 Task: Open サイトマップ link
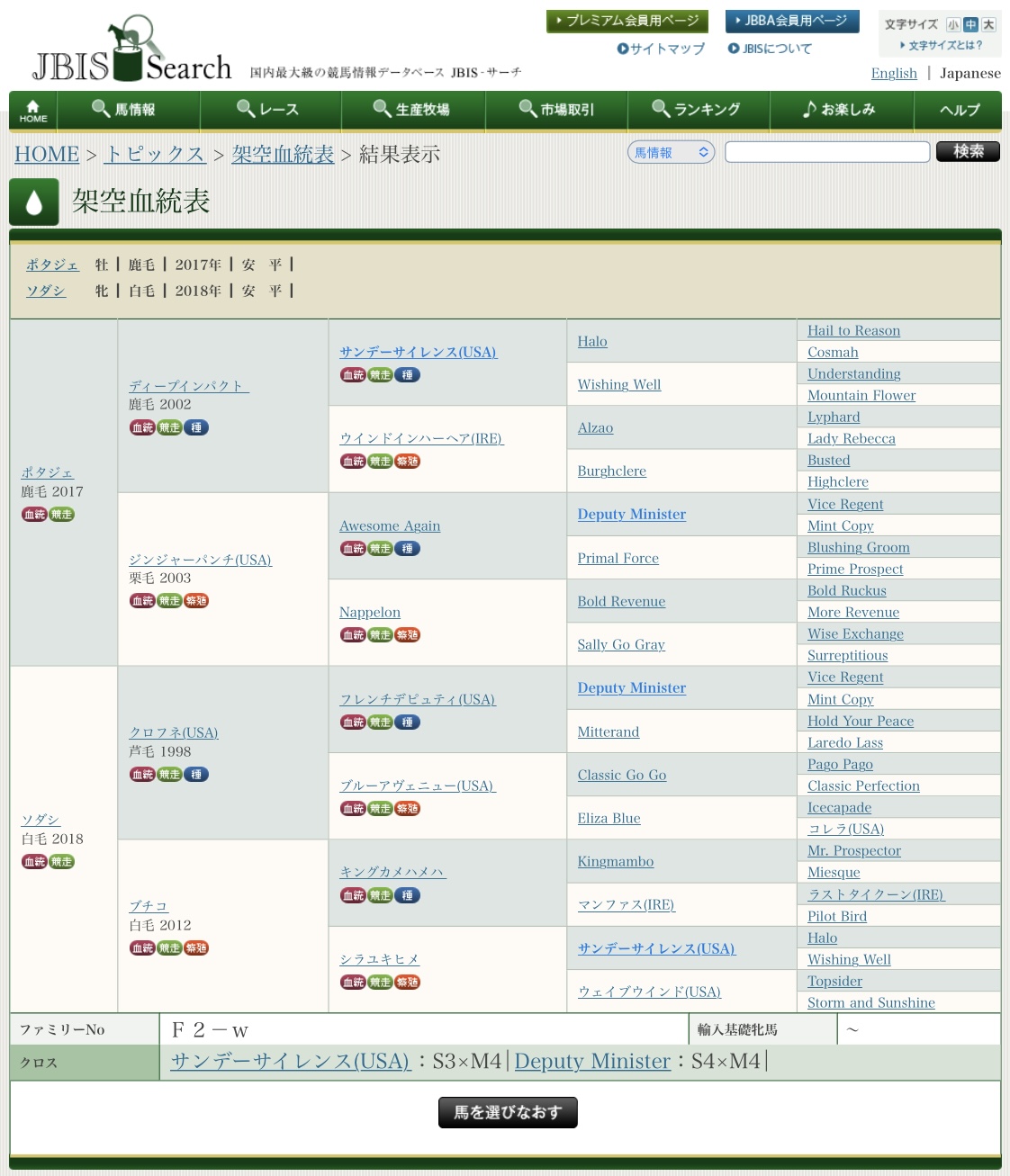point(662,49)
